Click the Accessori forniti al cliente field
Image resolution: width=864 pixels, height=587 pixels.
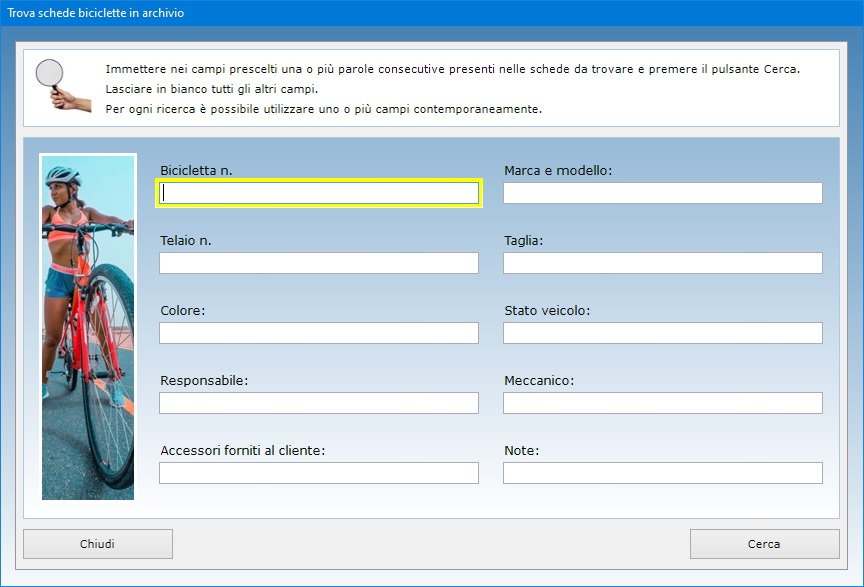[319, 473]
